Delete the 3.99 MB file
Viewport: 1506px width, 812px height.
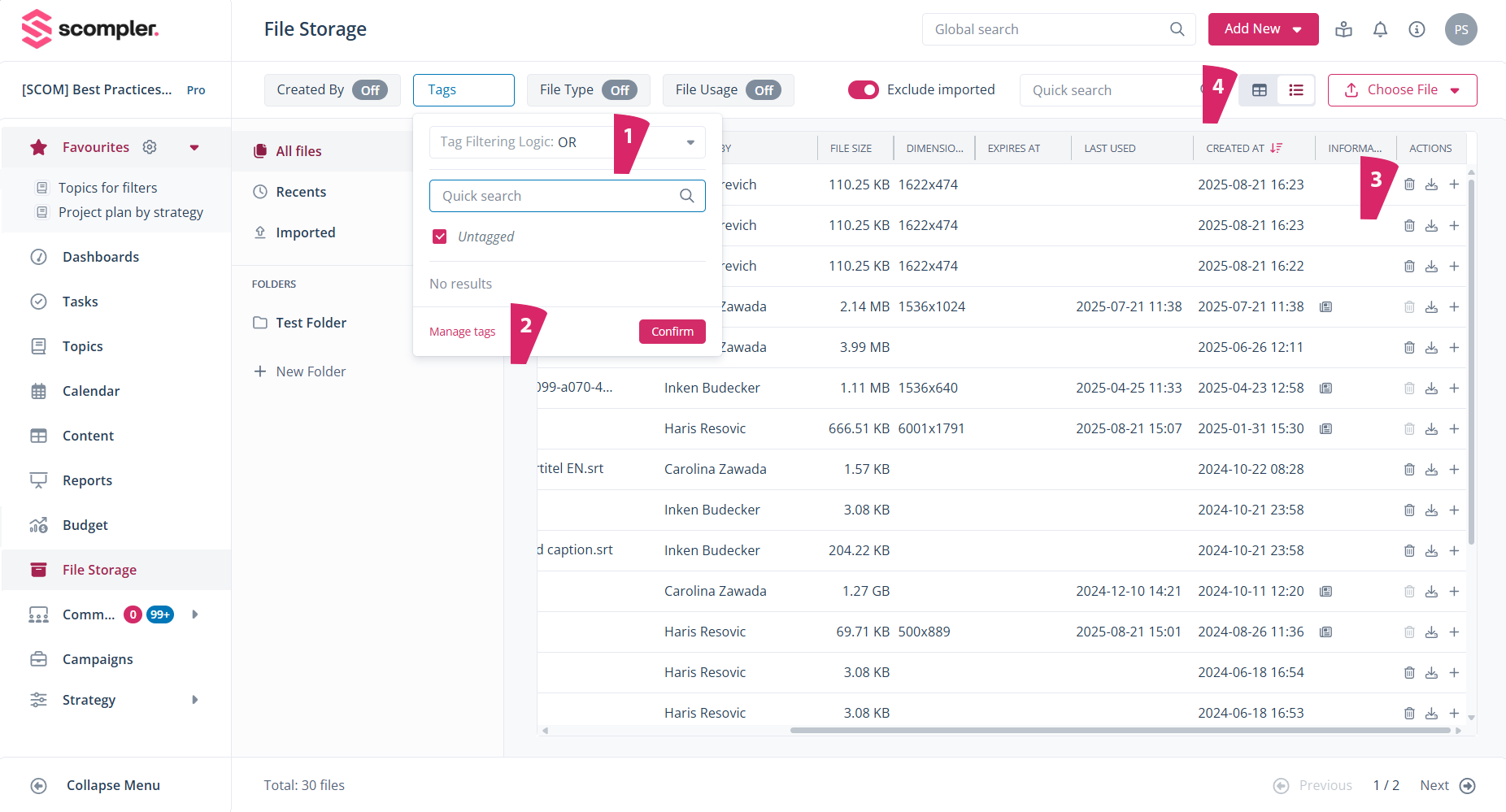tap(1409, 348)
